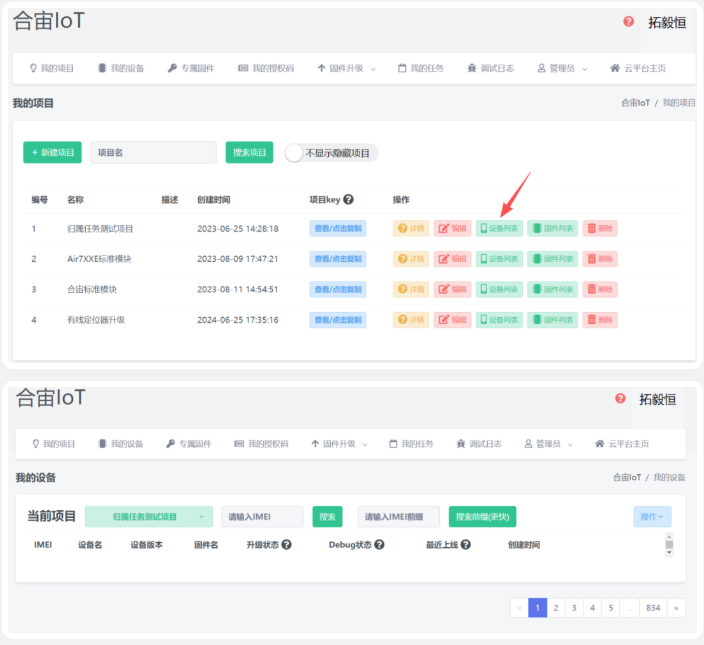Viewport: 704px width, 645px height.
Task: Click the device table vertical scrollbar
Action: (669, 545)
